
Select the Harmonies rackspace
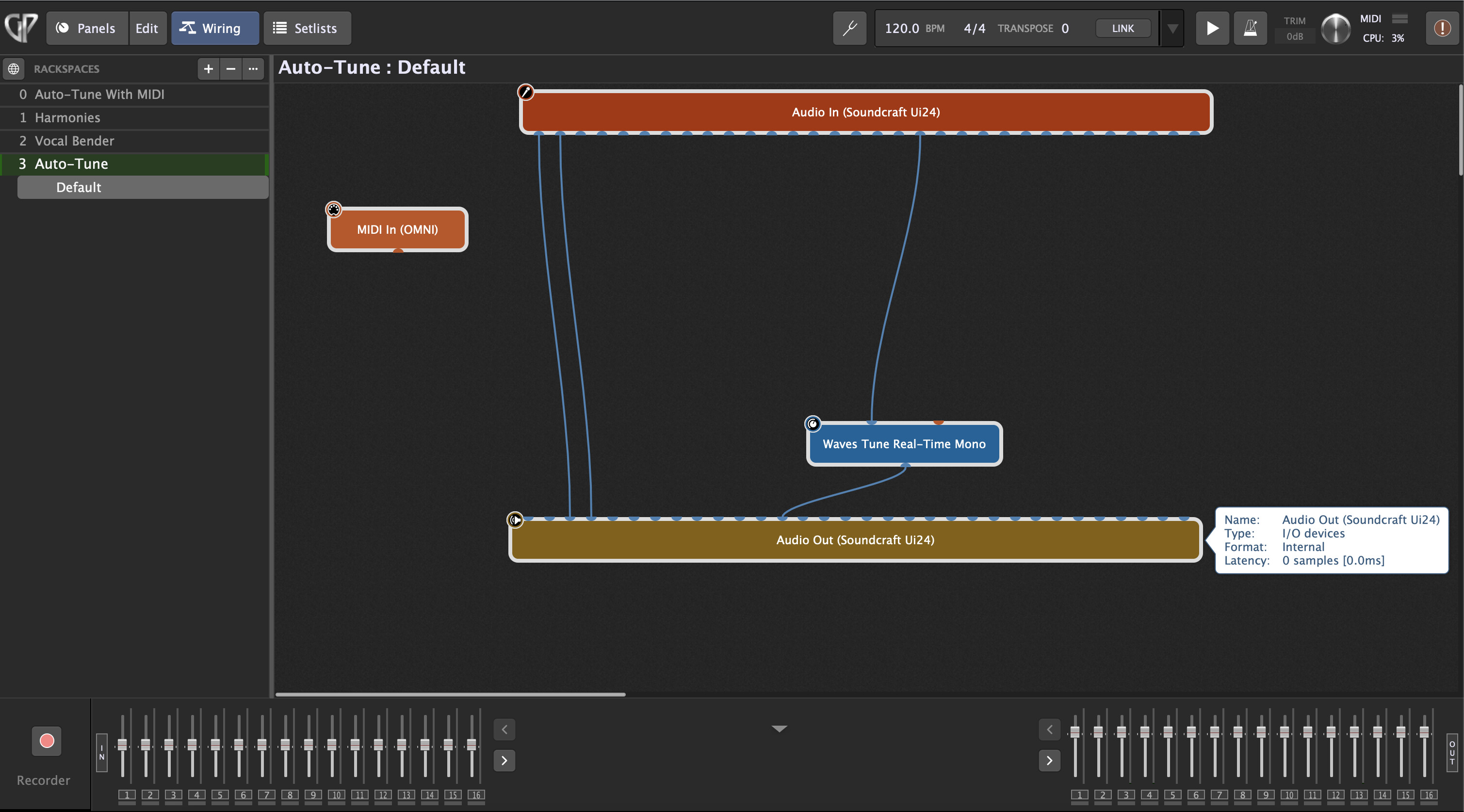coord(67,117)
